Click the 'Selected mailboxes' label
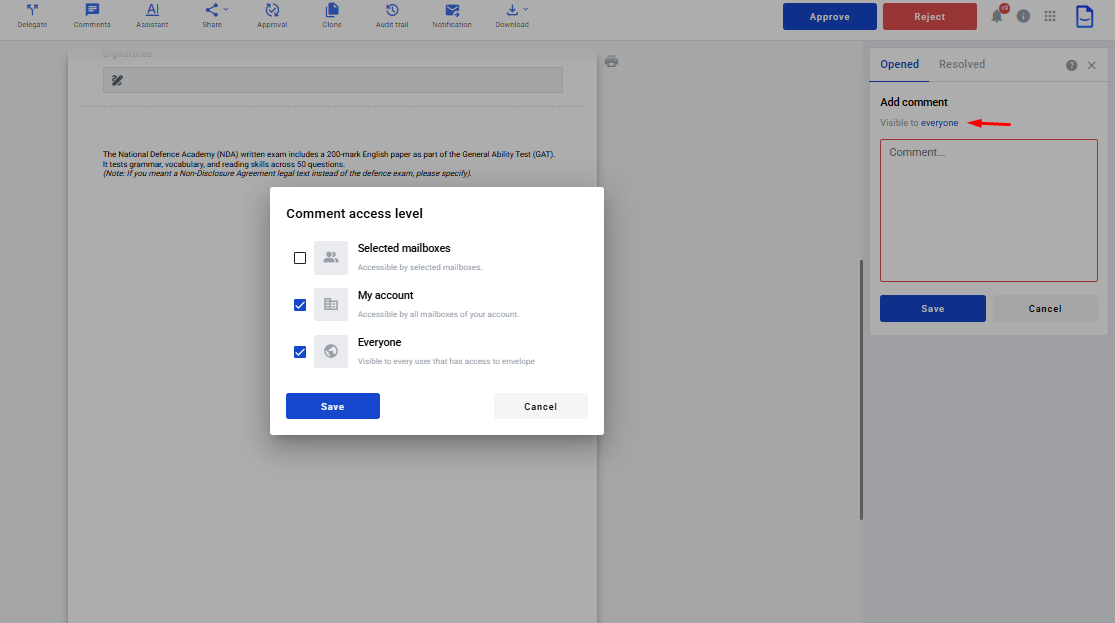This screenshot has width=1115, height=623. [404, 248]
